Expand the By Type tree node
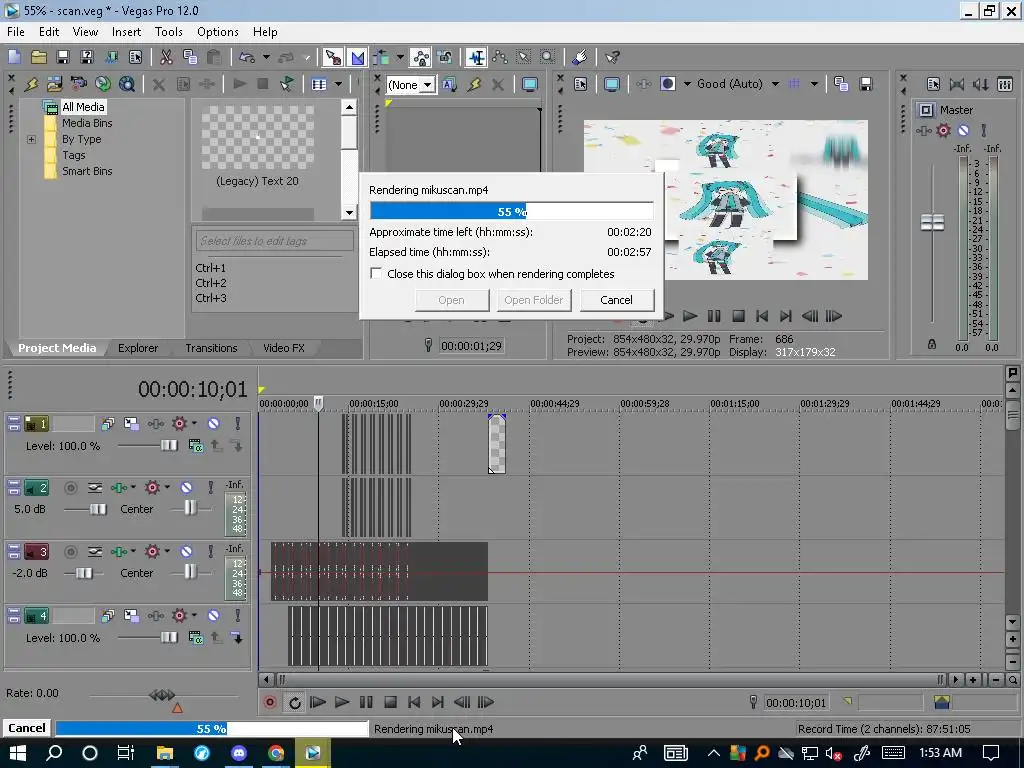1024x768 pixels. click(31, 139)
